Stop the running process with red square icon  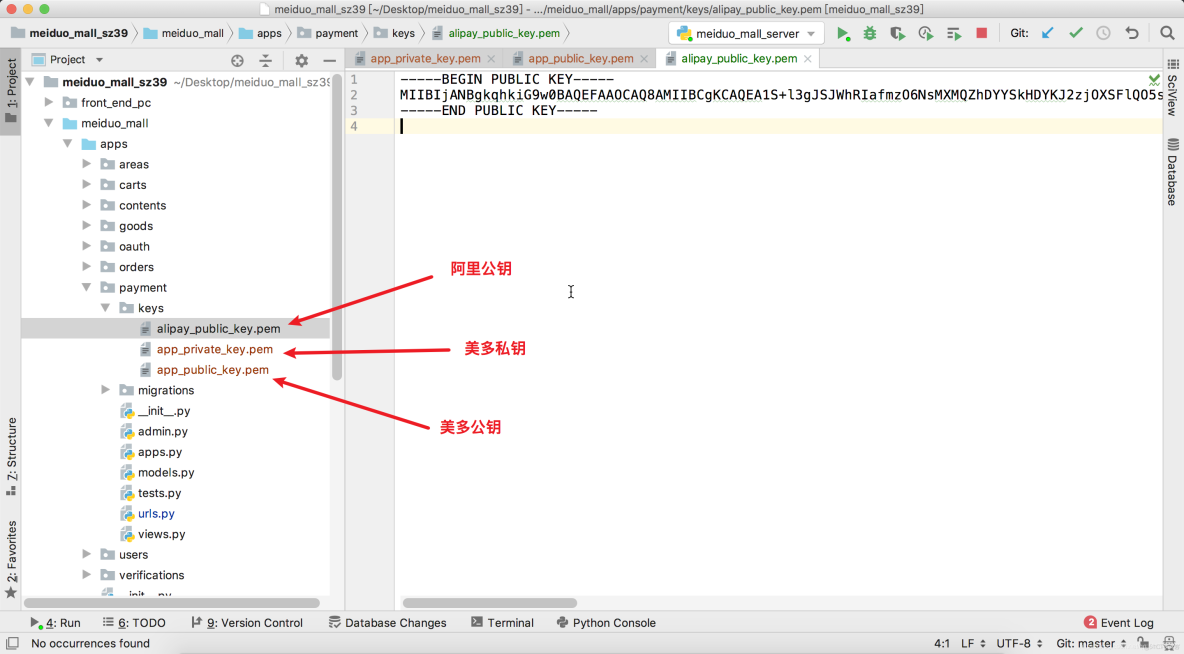click(982, 33)
